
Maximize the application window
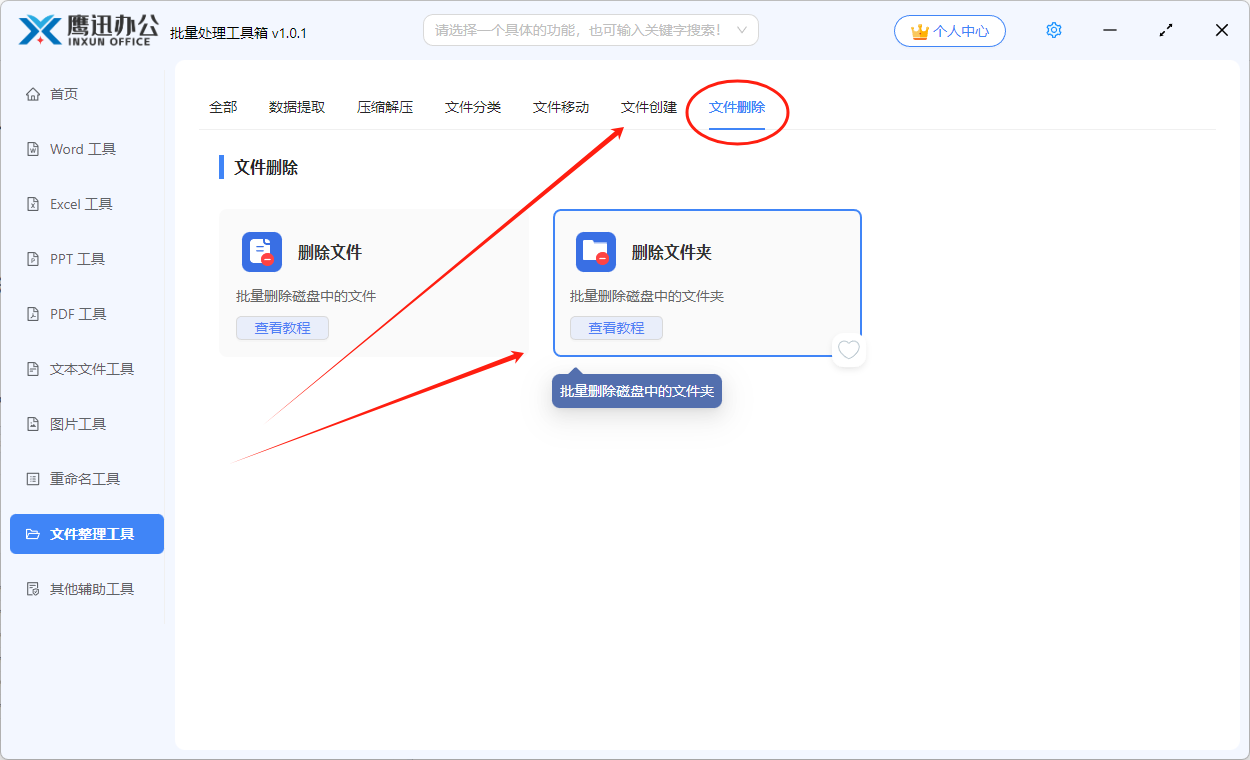[x=1166, y=31]
